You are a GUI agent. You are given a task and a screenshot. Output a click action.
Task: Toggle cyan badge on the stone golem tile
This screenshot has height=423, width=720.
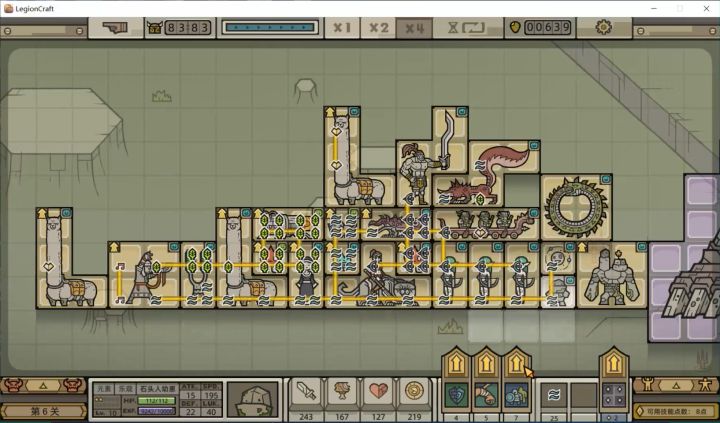(641, 247)
